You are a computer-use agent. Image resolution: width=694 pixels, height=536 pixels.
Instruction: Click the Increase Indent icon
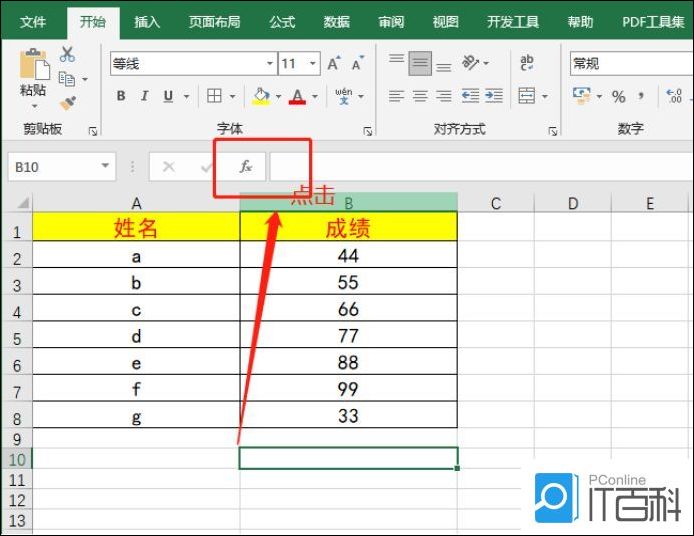494,96
